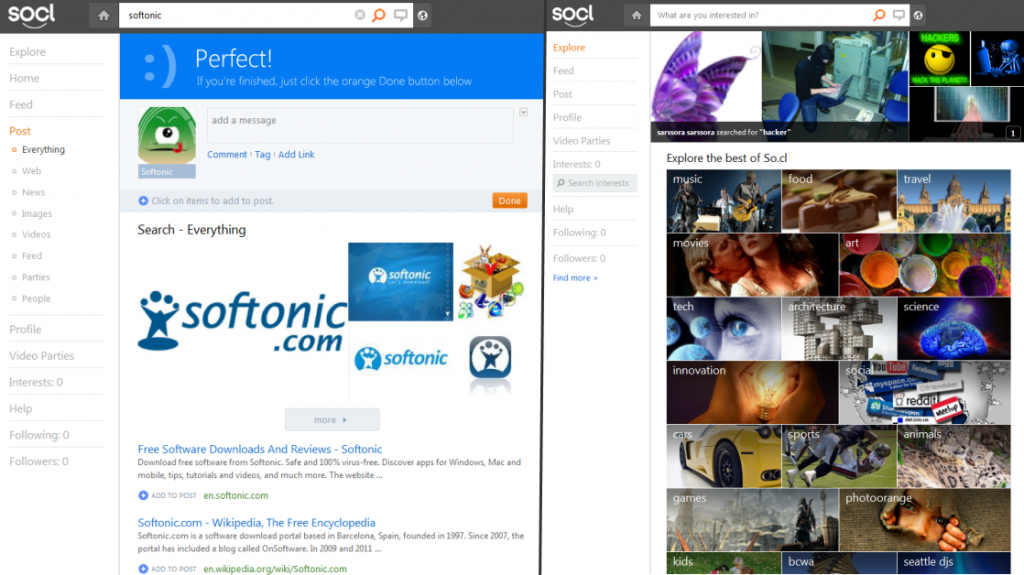Open the dropdown arrow beside the message box
Screen dimensions: 1024x575
coord(523,112)
